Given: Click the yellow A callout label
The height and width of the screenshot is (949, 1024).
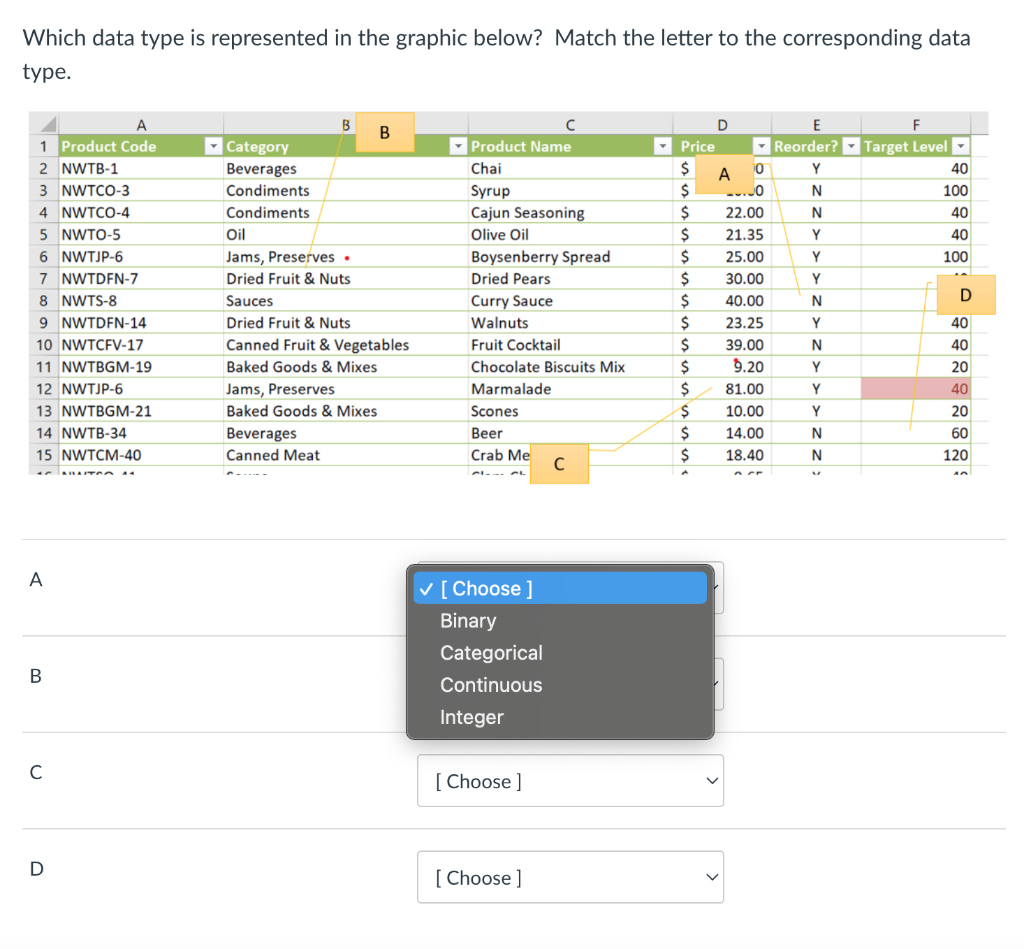Looking at the screenshot, I should pyautogui.click(x=723, y=175).
